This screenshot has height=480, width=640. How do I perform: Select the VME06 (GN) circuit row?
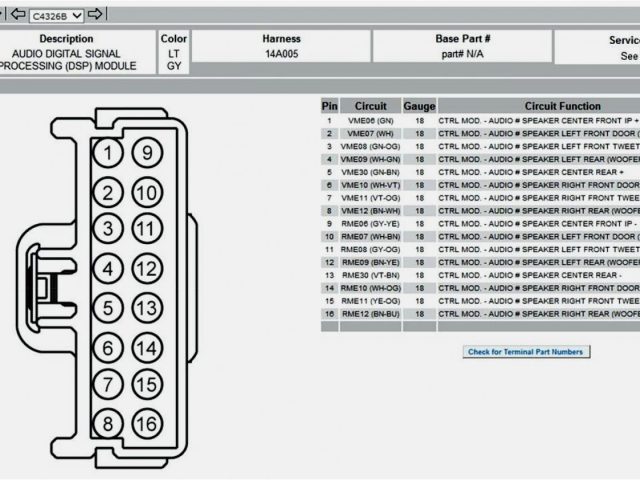[370, 120]
